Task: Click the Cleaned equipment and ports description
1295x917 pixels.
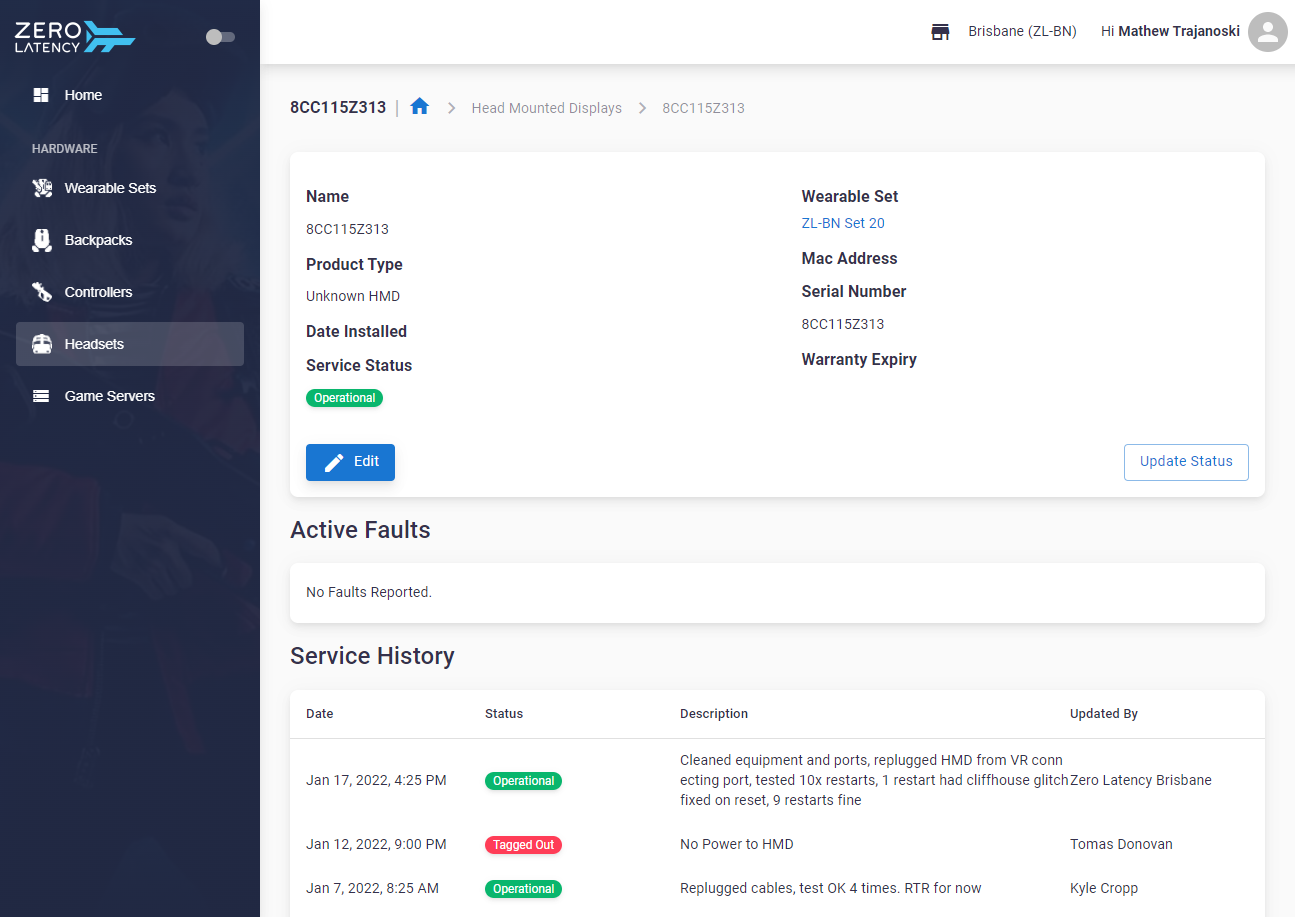Action: (874, 780)
